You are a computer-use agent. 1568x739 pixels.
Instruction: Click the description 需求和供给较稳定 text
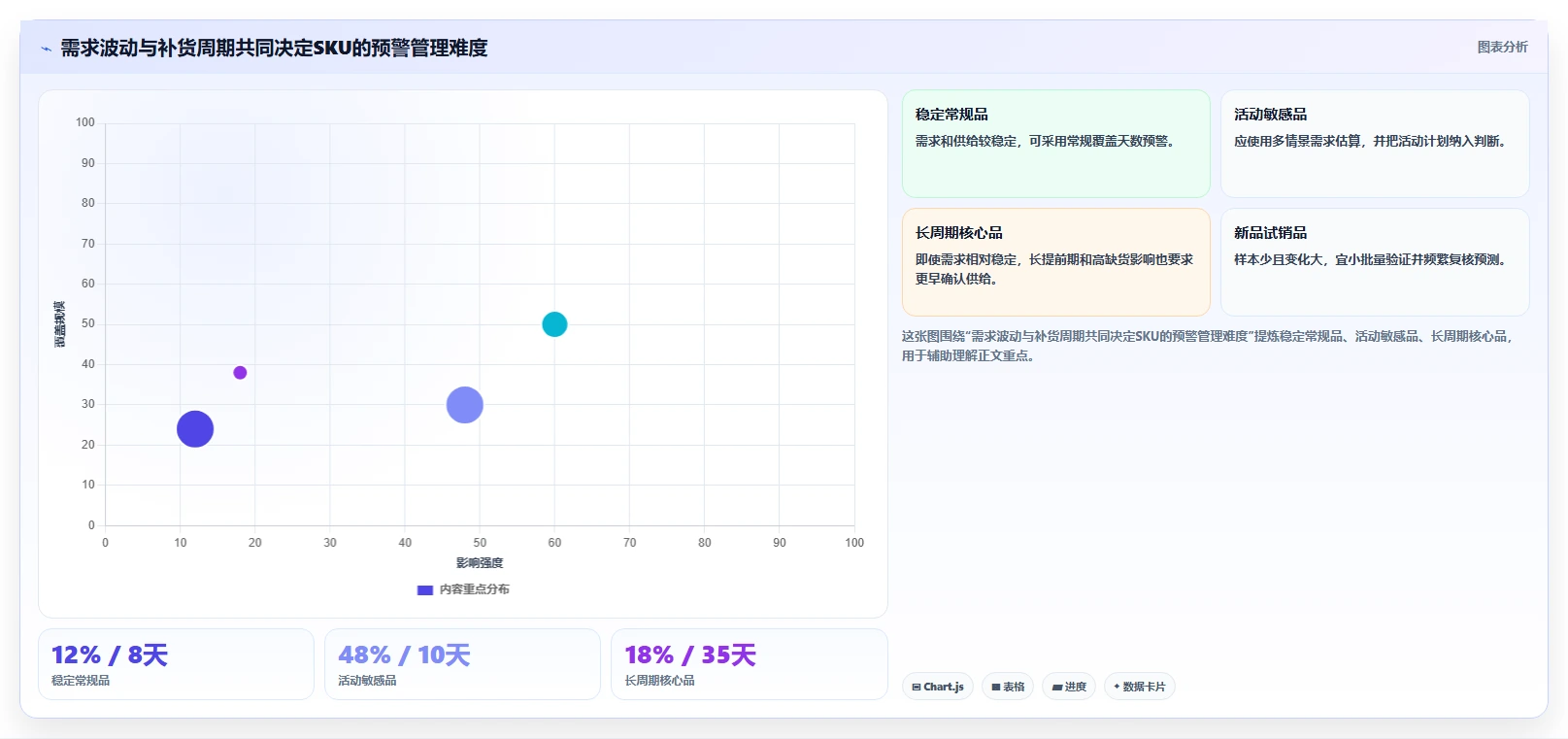coord(1048,142)
